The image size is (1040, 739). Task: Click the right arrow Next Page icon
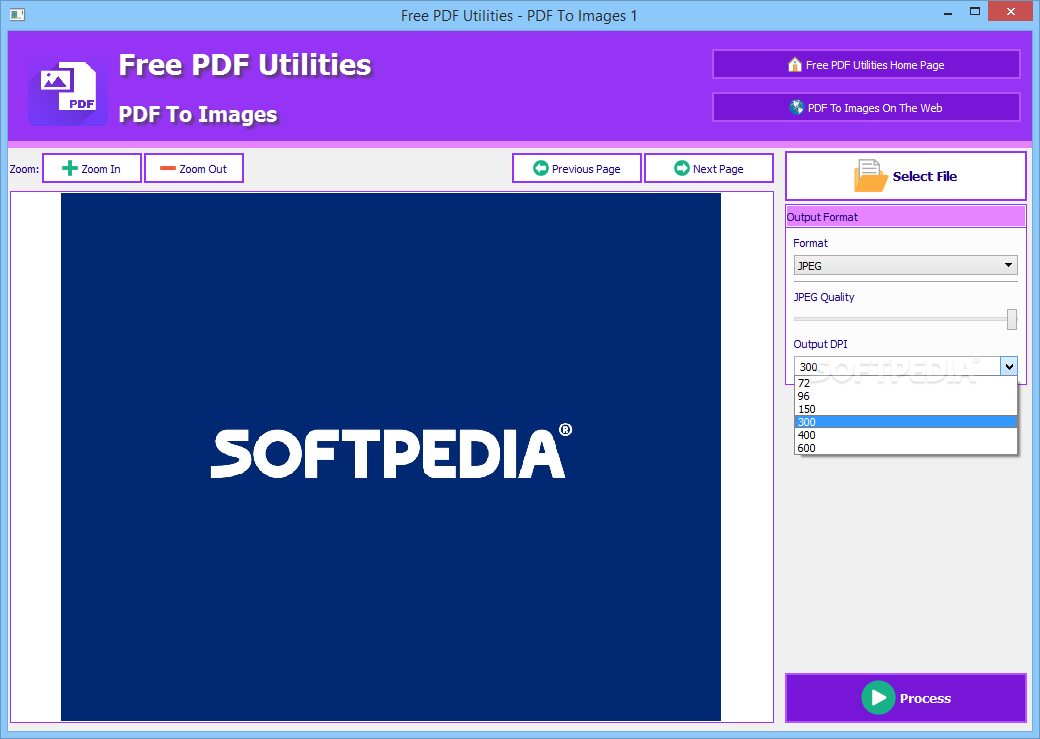point(682,168)
